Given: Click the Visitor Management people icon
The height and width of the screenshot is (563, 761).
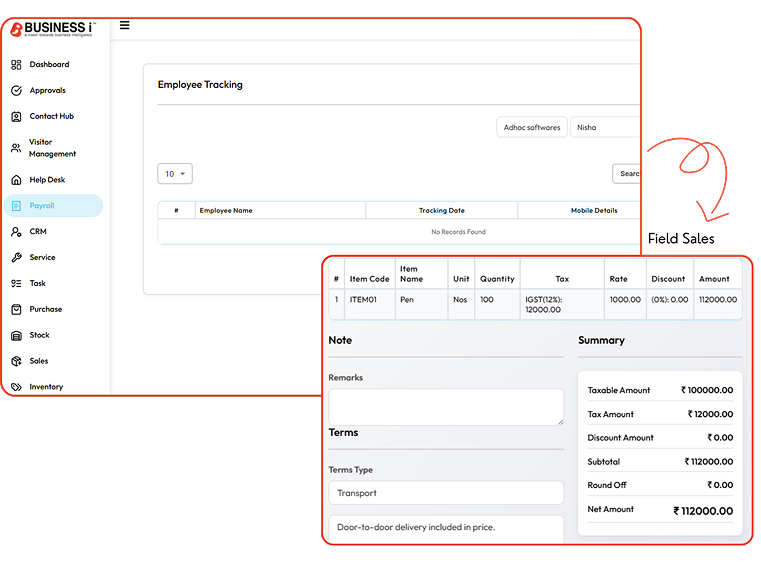Looking at the screenshot, I should pyautogui.click(x=16, y=148).
